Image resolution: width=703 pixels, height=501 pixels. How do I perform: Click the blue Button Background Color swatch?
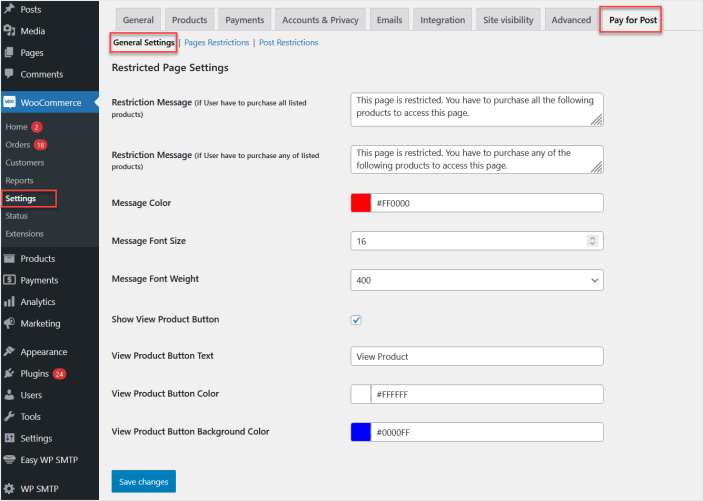[x=361, y=432]
